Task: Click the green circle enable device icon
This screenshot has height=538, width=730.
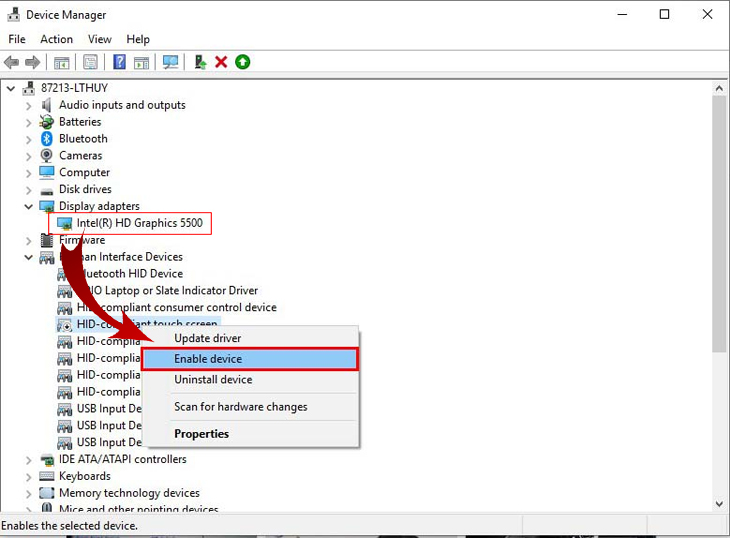Action: click(x=242, y=62)
